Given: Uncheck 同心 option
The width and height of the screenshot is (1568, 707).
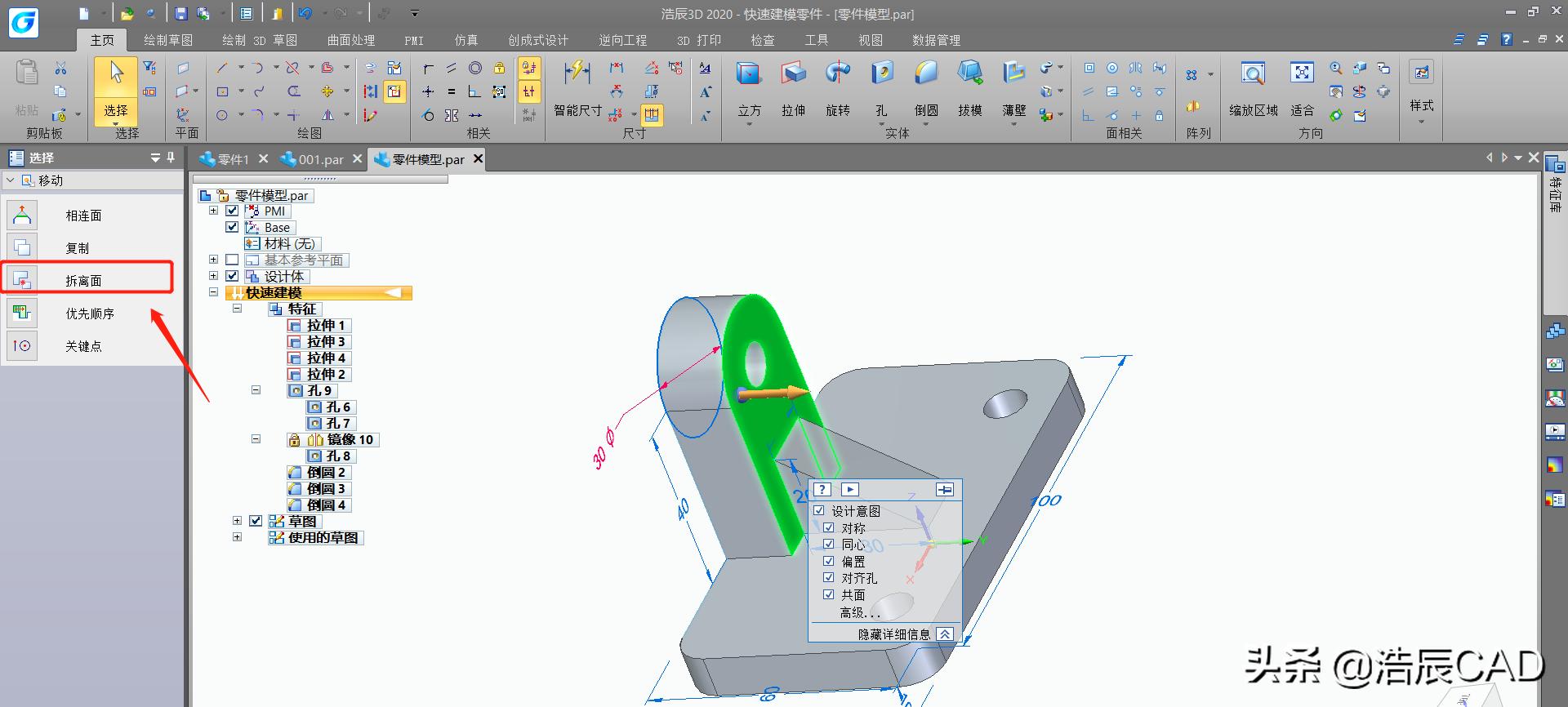Looking at the screenshot, I should (x=829, y=544).
